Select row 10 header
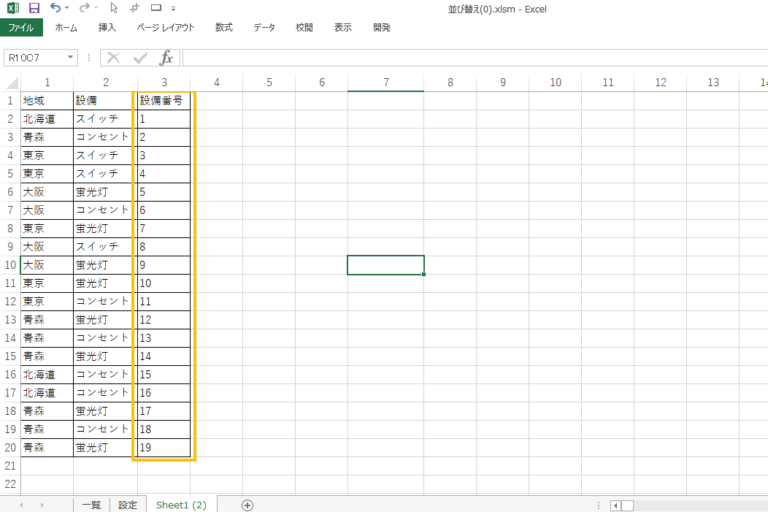The height and width of the screenshot is (512, 768). point(9,265)
